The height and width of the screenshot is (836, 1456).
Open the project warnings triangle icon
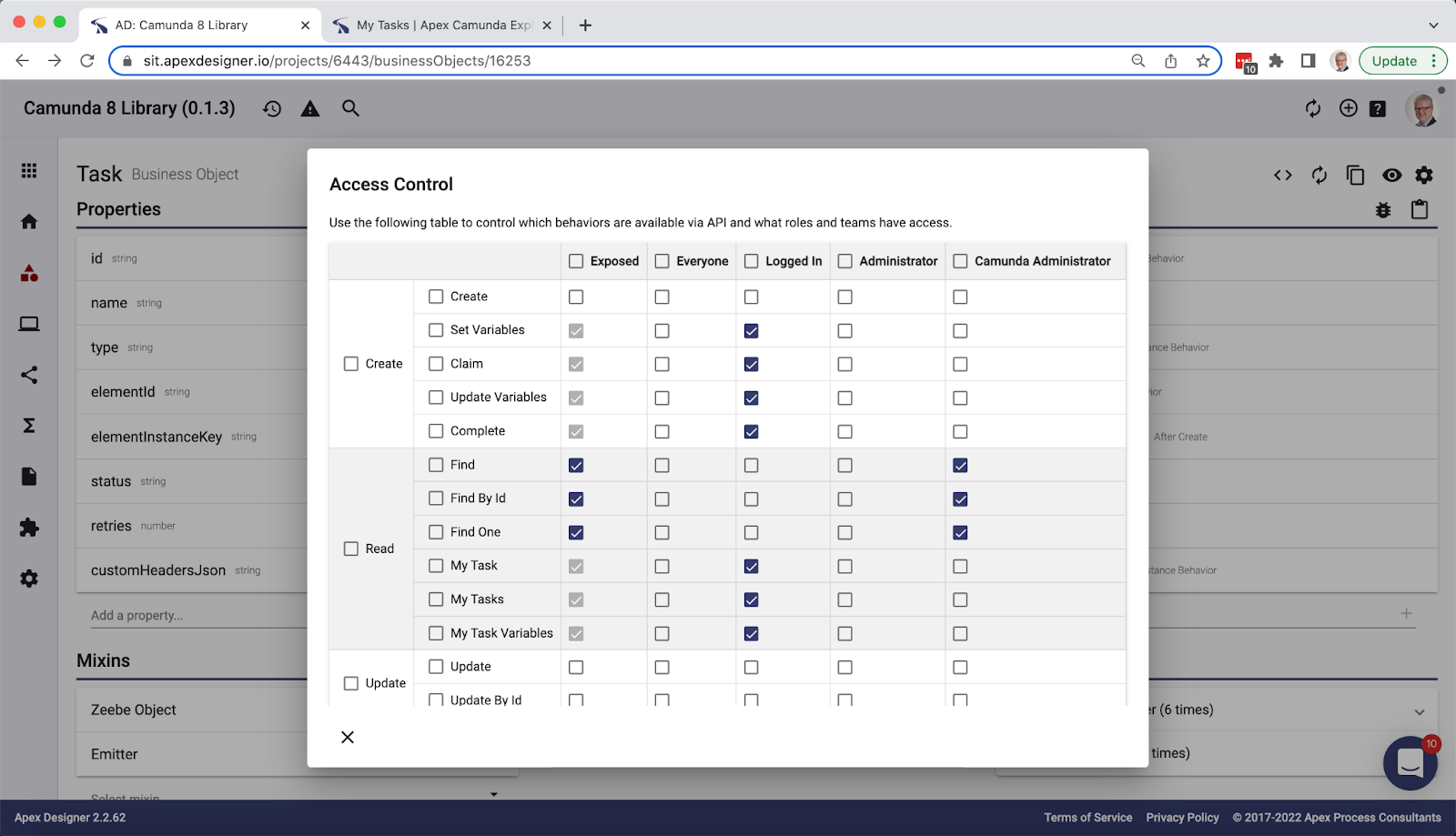[310, 108]
